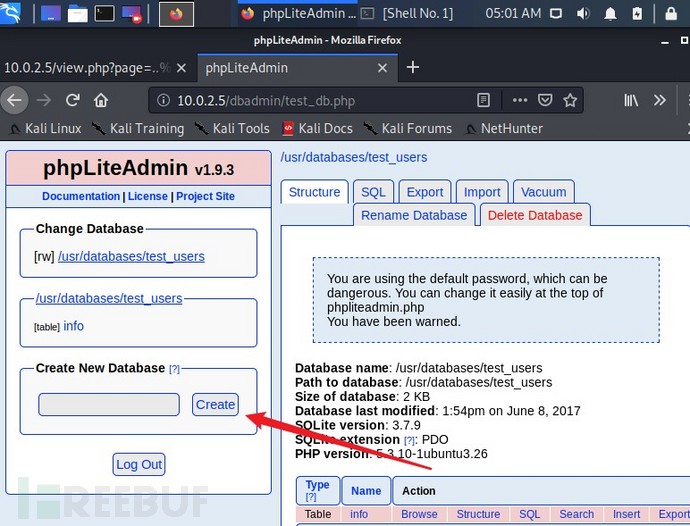Click the lock screen icon

(x=671, y=14)
